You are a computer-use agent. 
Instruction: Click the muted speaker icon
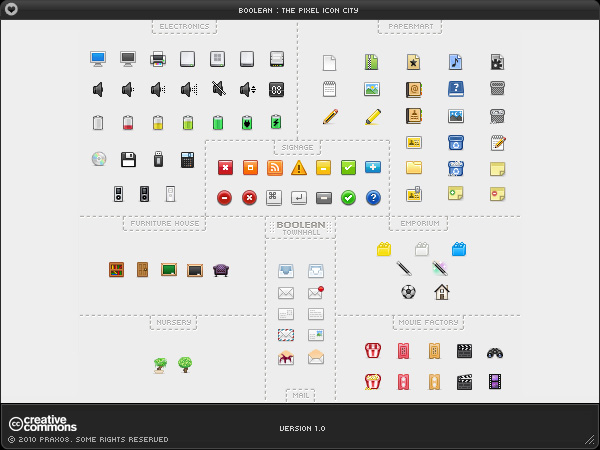tap(218, 90)
